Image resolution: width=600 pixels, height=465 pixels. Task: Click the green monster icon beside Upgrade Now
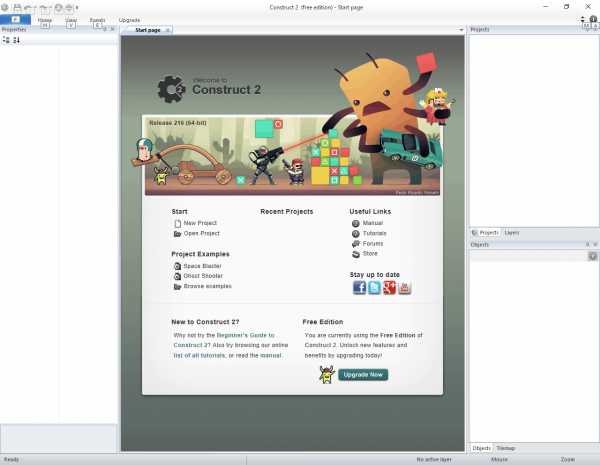[x=327, y=374]
